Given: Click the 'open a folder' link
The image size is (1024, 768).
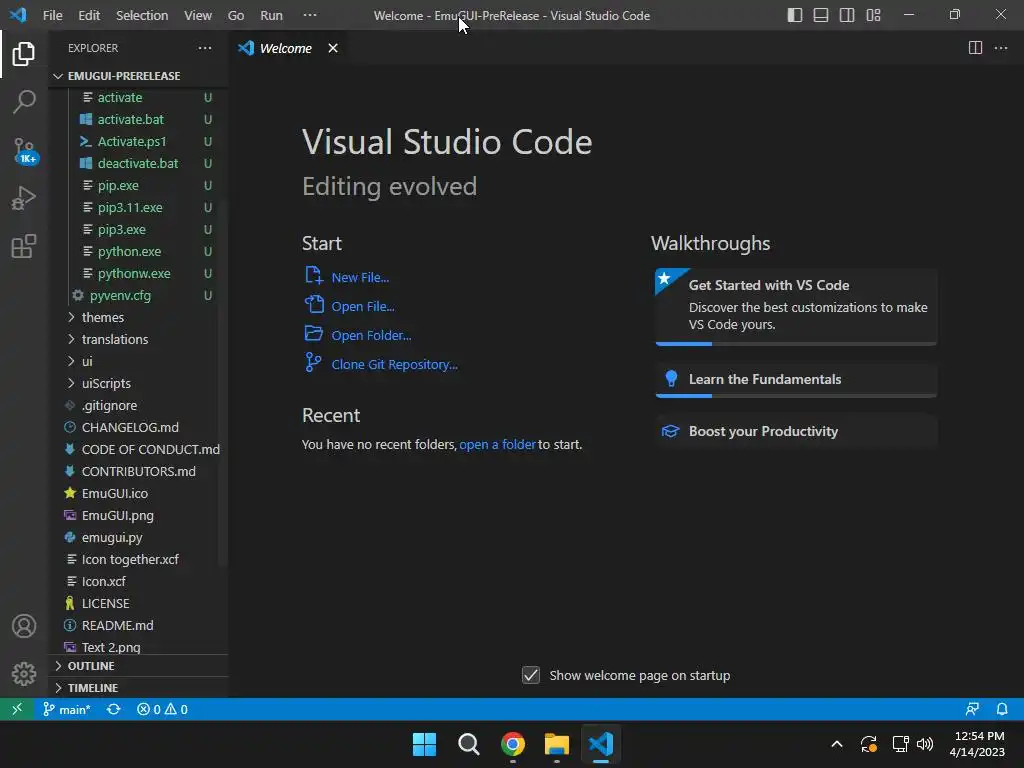Looking at the screenshot, I should tap(497, 444).
